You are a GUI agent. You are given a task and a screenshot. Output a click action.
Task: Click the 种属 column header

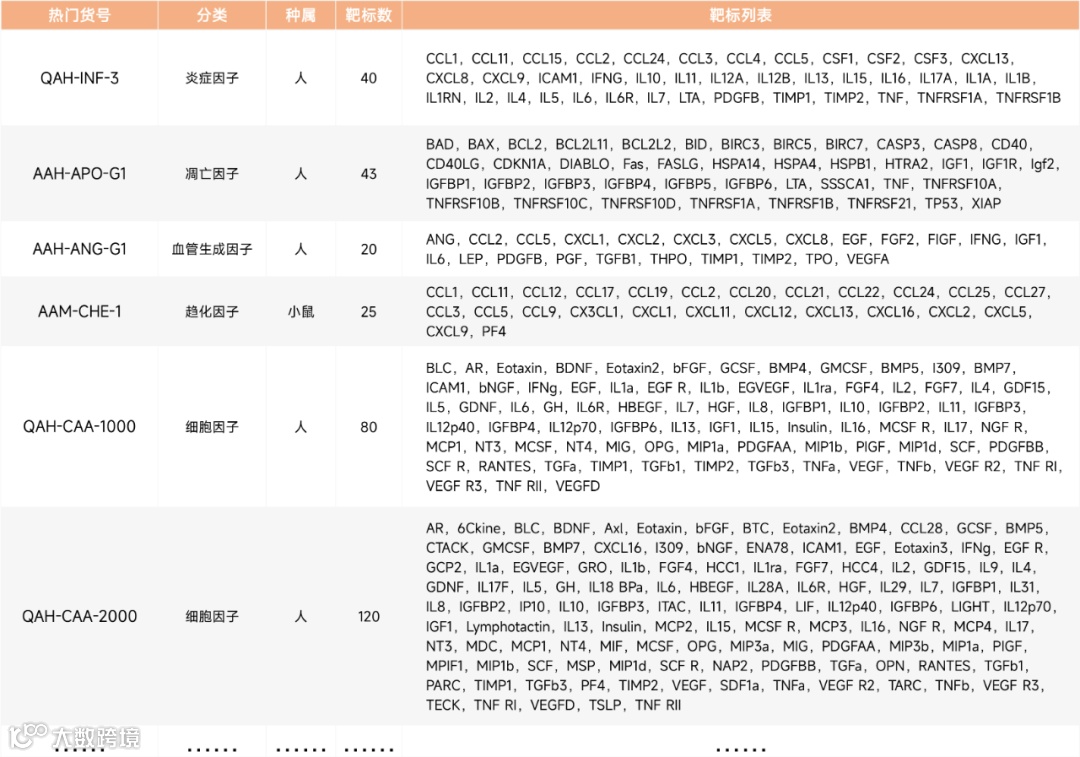pos(300,15)
